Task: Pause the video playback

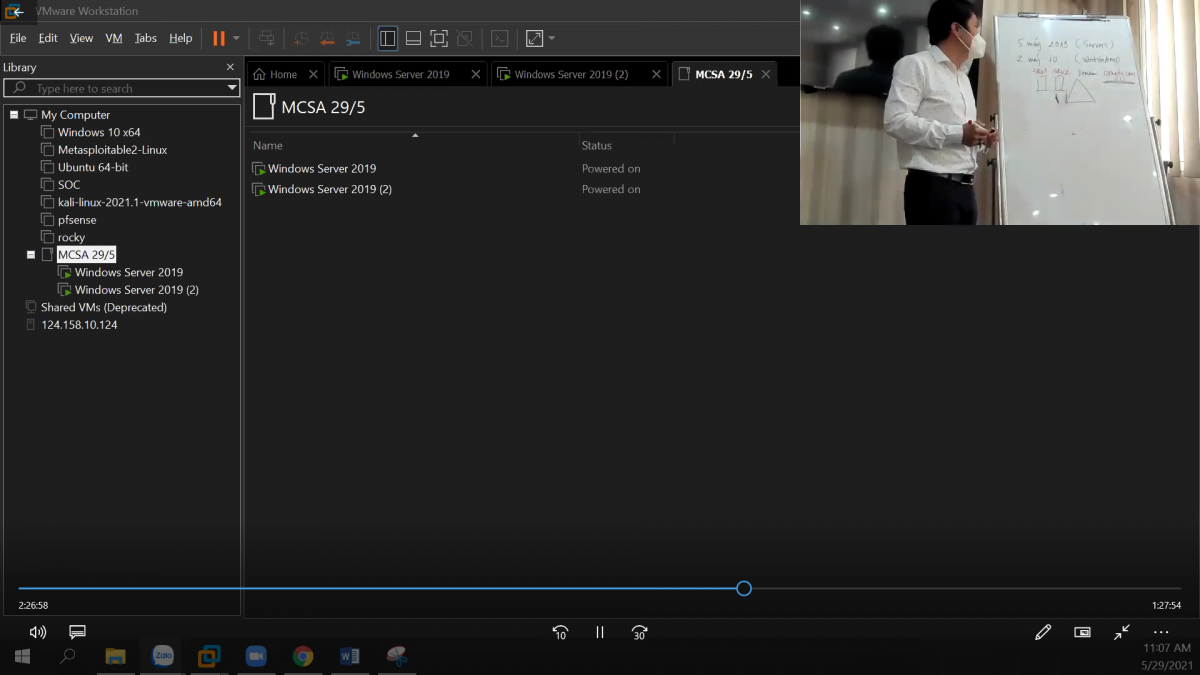Action: (x=600, y=632)
